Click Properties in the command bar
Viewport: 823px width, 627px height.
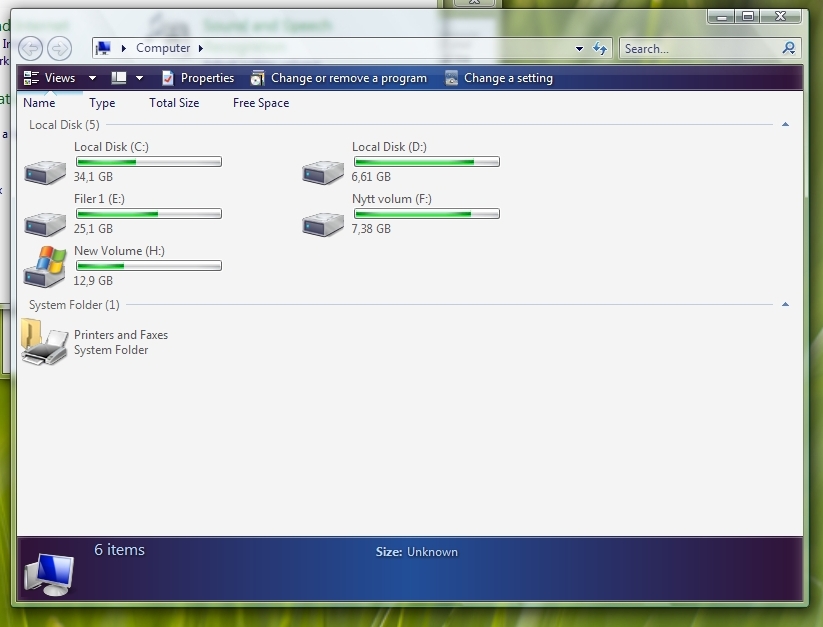[x=197, y=78]
